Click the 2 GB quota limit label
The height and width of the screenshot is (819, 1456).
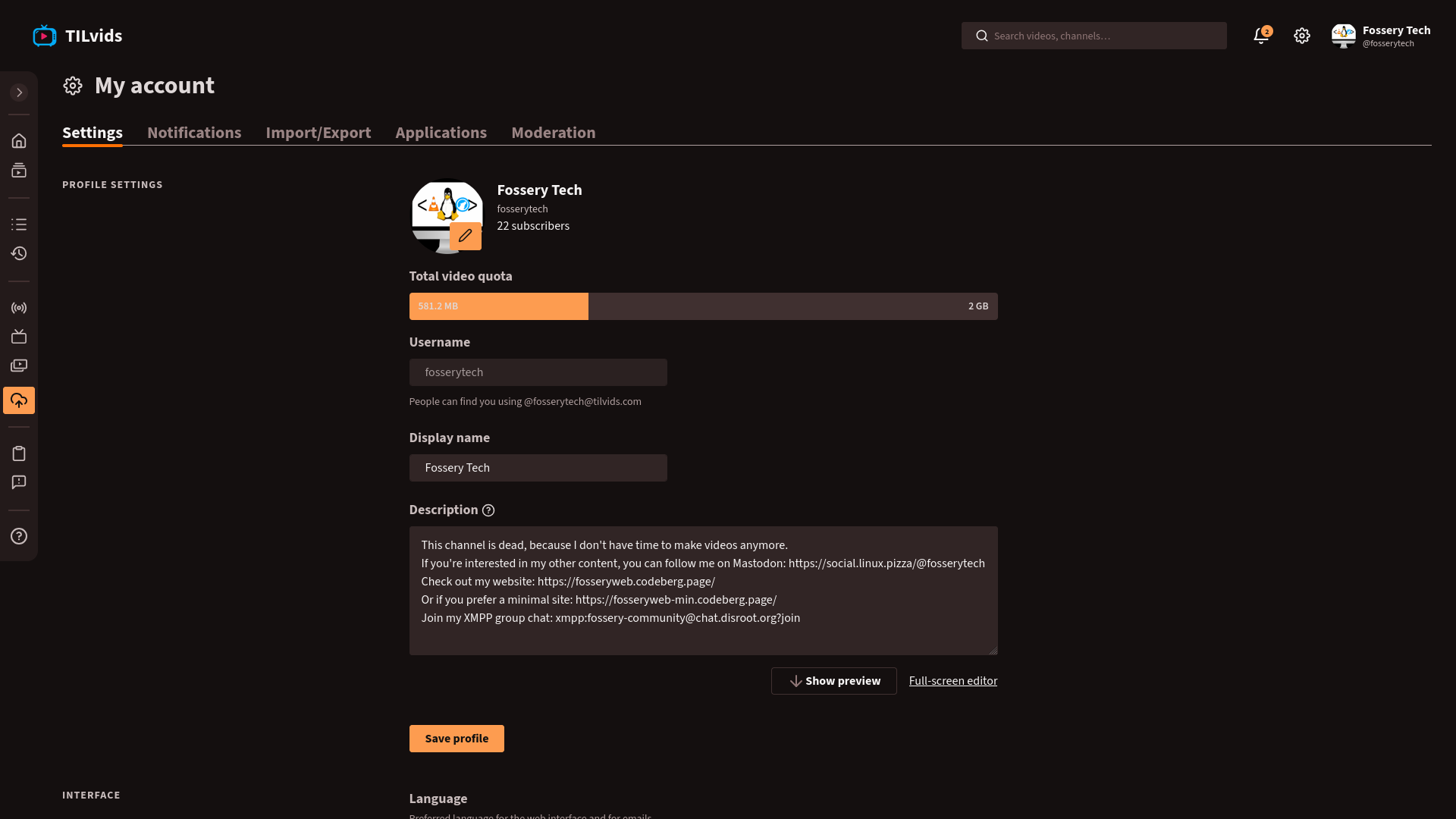tap(978, 306)
